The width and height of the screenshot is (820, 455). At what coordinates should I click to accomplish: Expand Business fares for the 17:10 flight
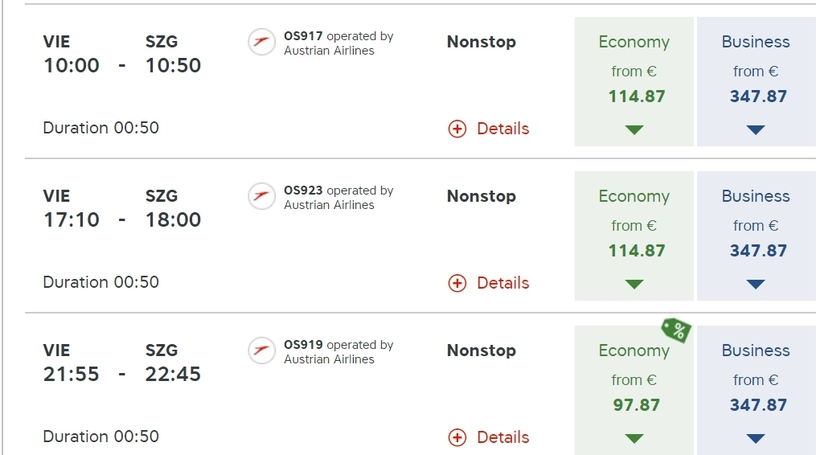click(x=756, y=284)
